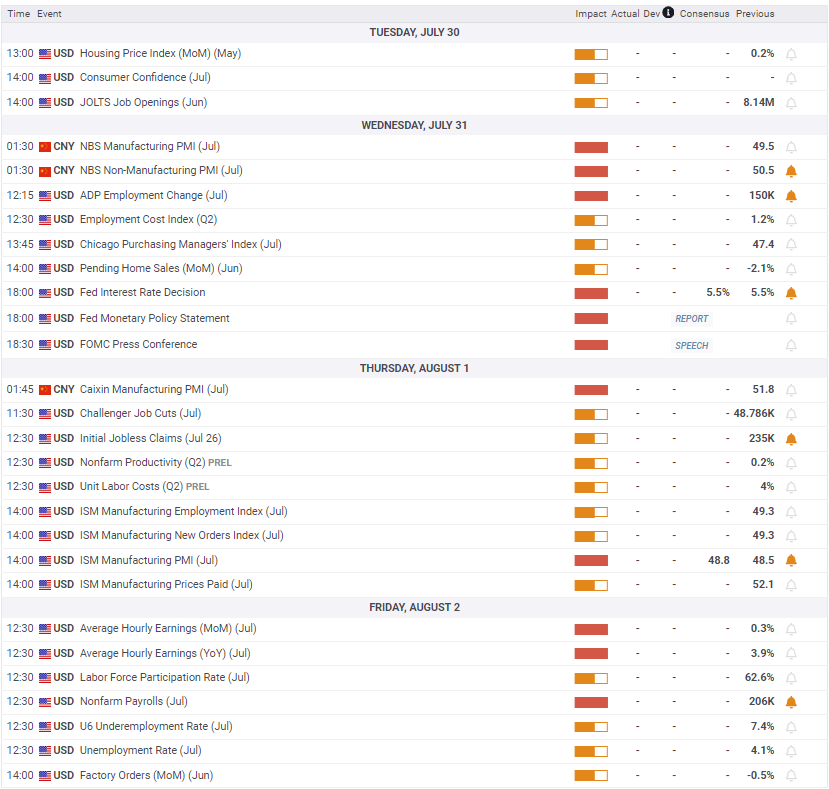
Task: Open SPEECH for FOMC Press Conference
Action: 692,345
